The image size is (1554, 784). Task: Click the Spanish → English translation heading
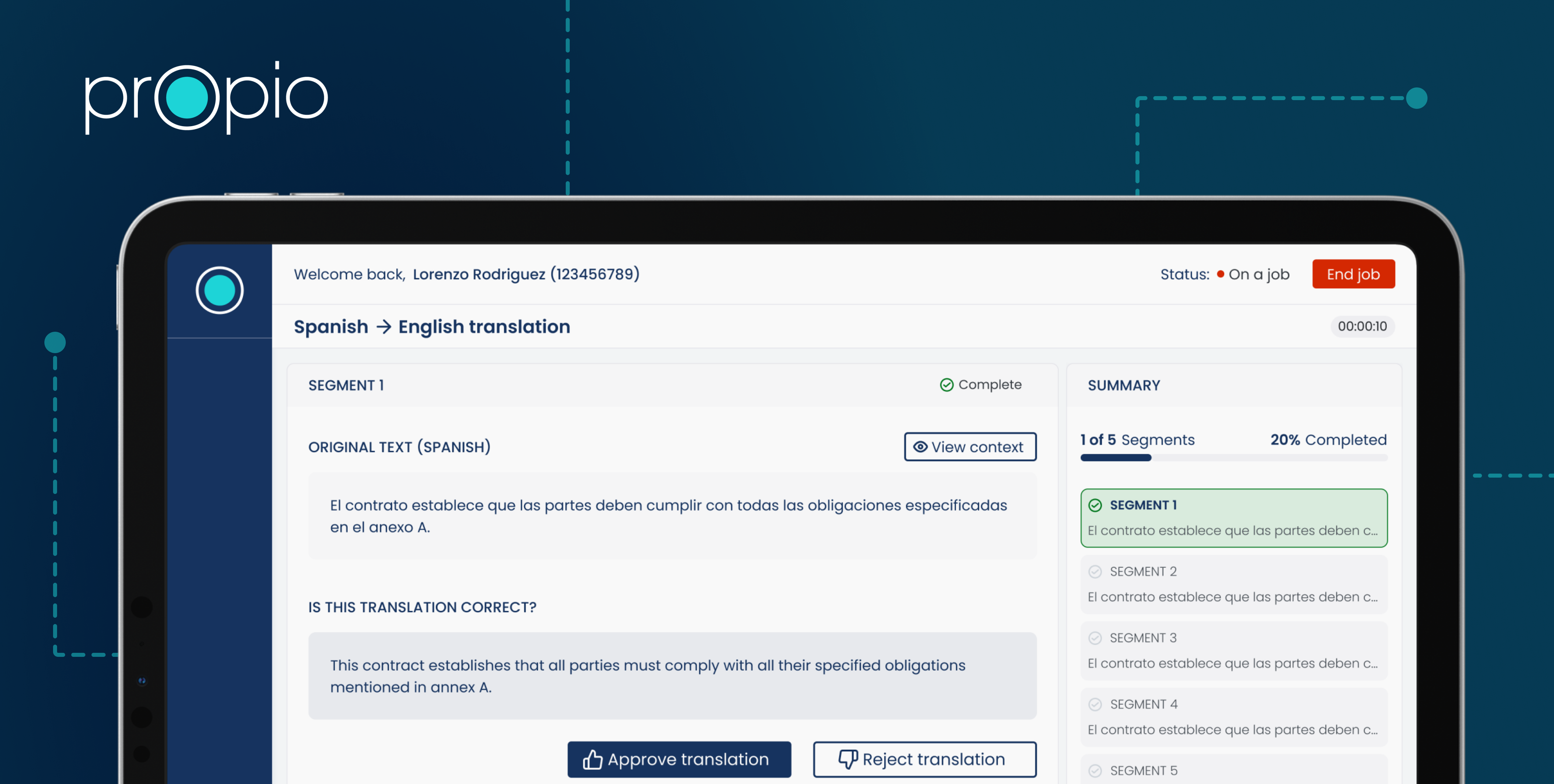[432, 326]
